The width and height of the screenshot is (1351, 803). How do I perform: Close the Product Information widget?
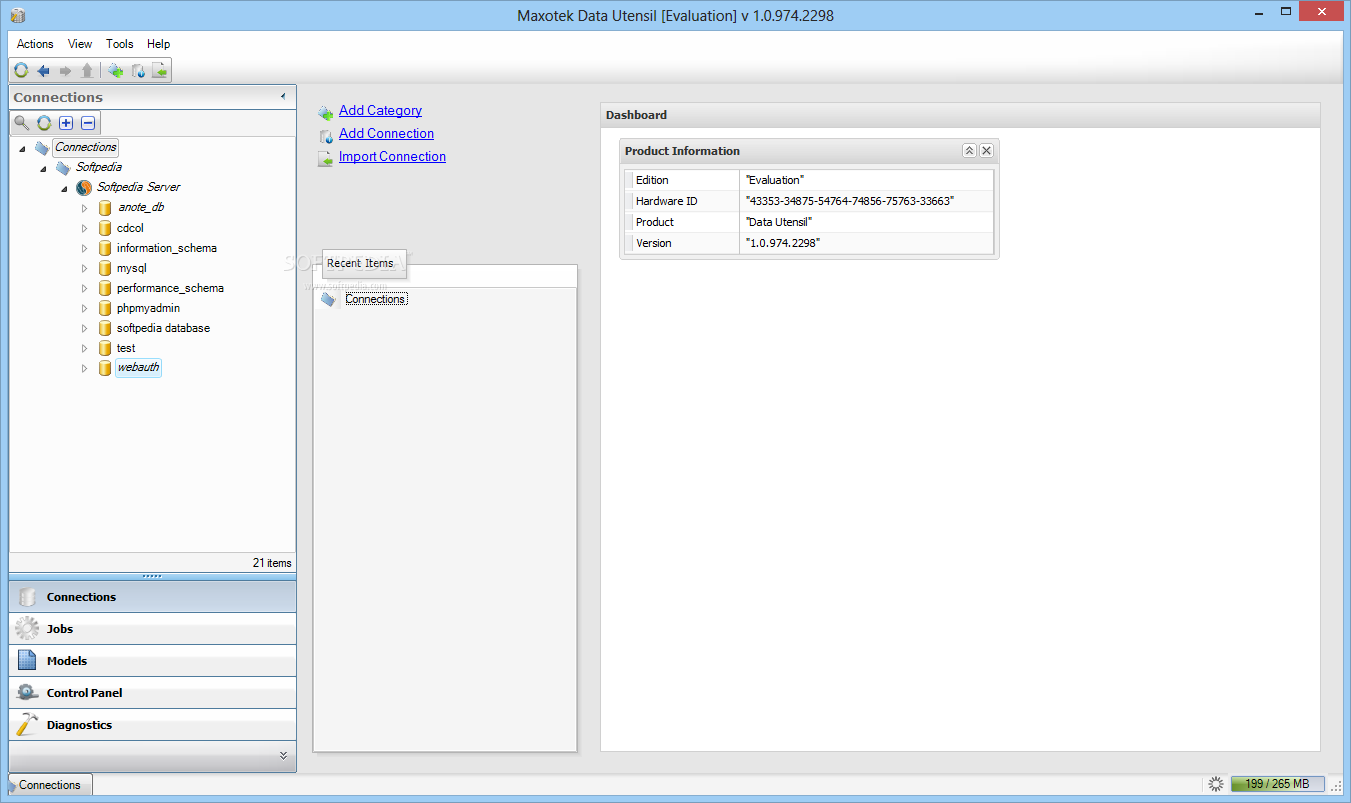pos(986,151)
